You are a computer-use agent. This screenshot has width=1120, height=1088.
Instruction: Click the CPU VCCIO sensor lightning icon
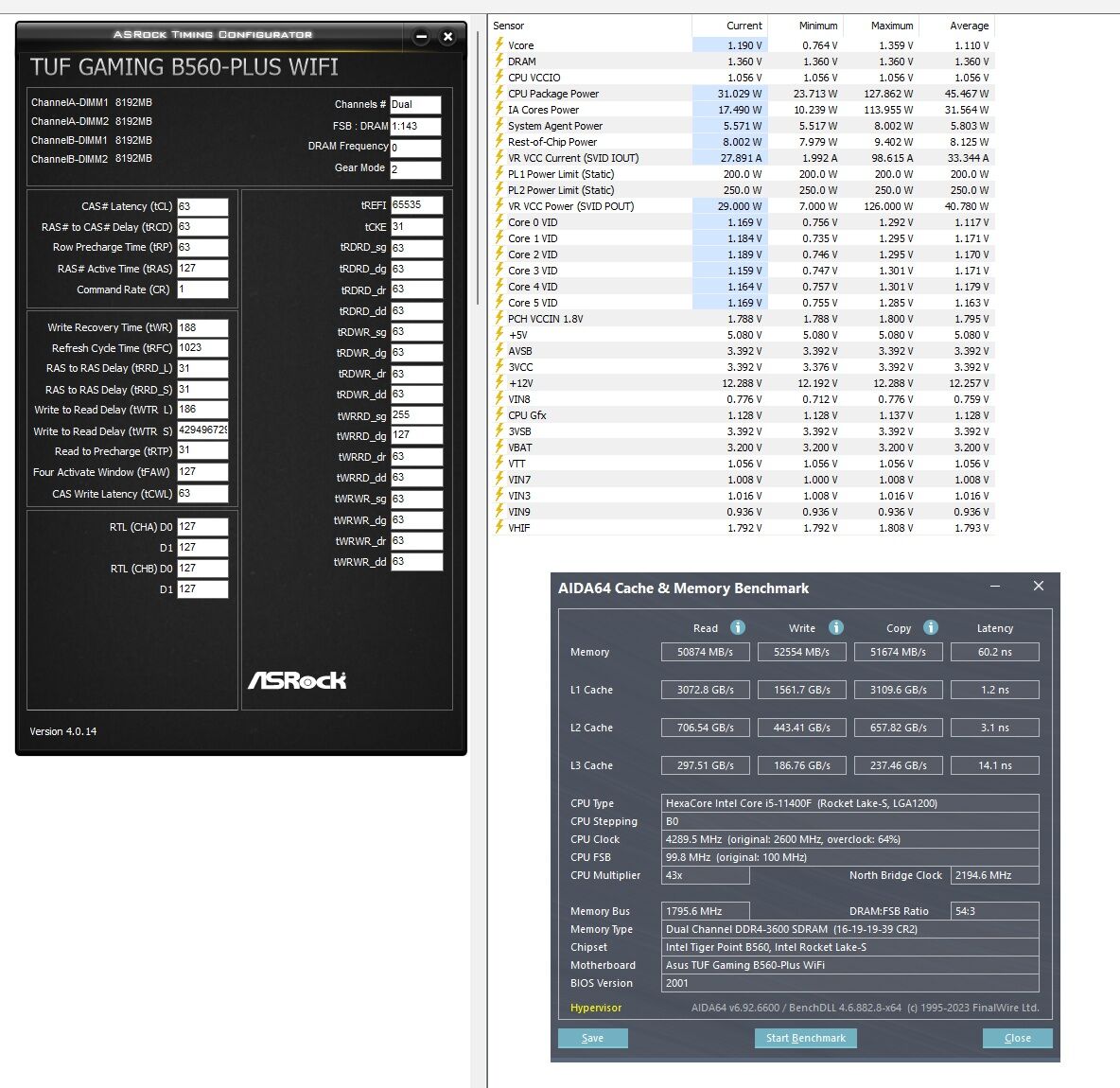[x=499, y=77]
